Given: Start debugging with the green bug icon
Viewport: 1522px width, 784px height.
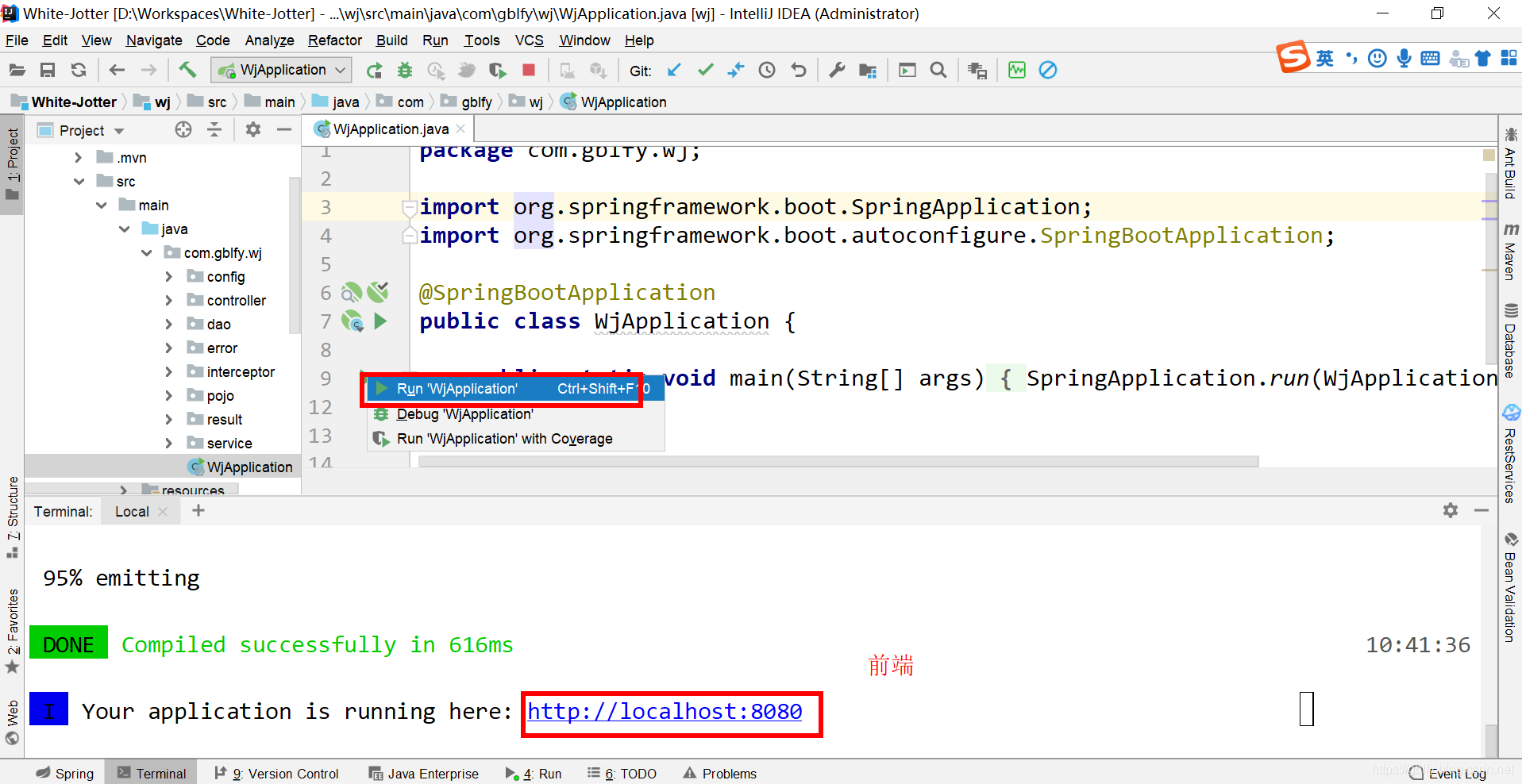Looking at the screenshot, I should click(405, 71).
